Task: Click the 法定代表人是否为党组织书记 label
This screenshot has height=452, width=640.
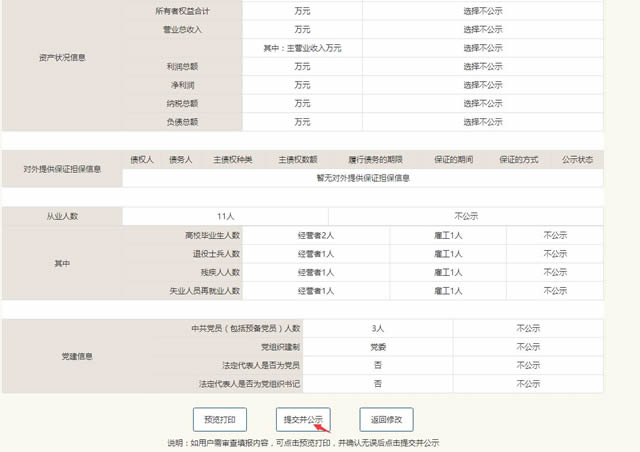Action: 249,384
